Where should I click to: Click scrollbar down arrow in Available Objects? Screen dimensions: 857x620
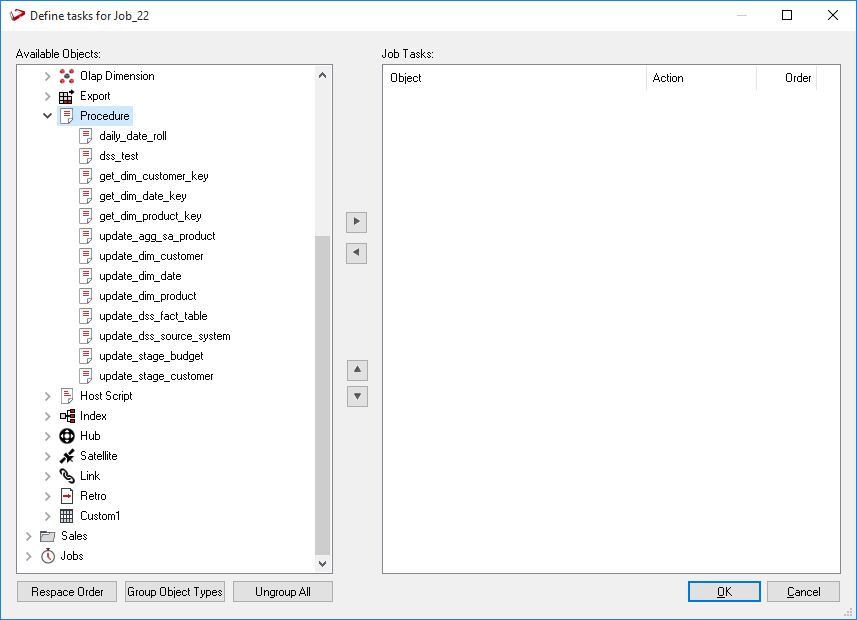pyautogui.click(x=322, y=563)
